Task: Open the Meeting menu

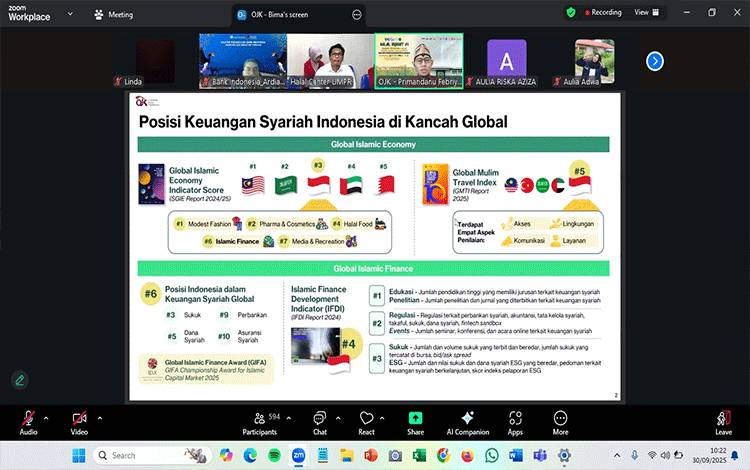Action: [114, 15]
